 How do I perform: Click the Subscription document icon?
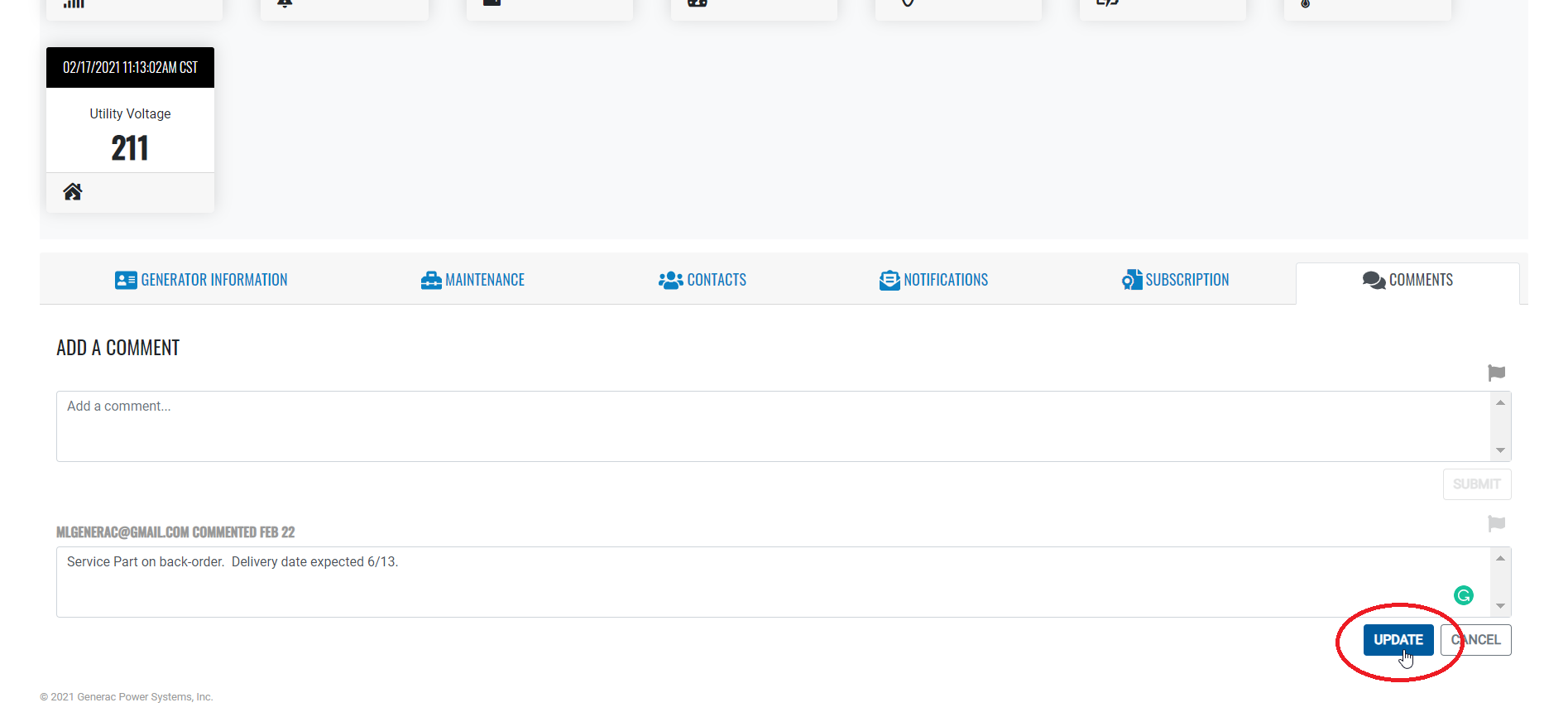pyautogui.click(x=1132, y=280)
